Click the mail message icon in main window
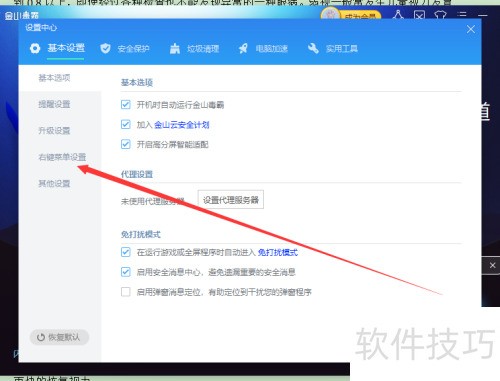 click(x=419, y=15)
